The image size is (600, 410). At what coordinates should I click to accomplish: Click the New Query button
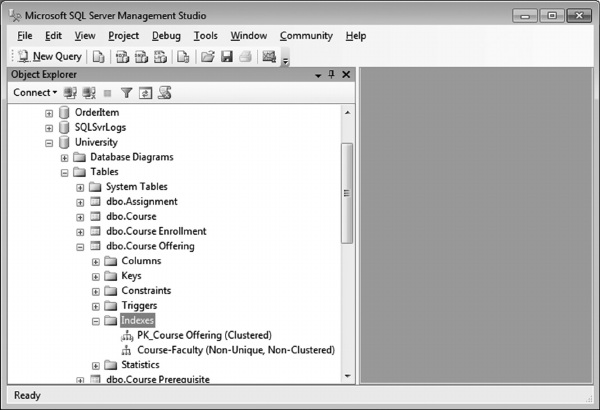coord(50,57)
